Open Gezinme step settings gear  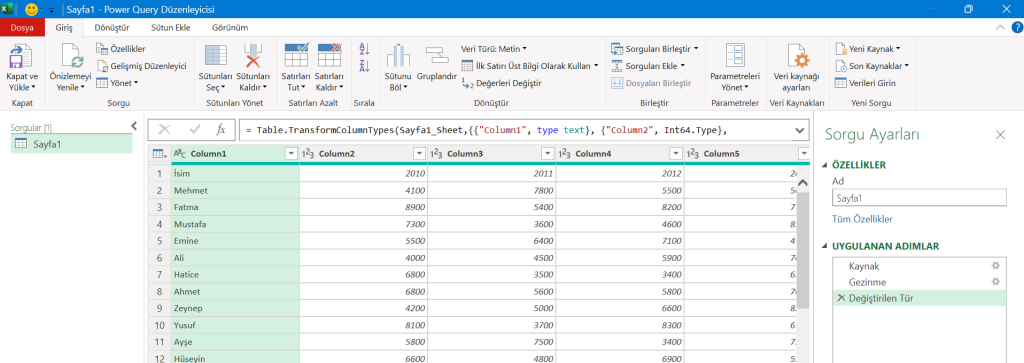[x=996, y=281]
